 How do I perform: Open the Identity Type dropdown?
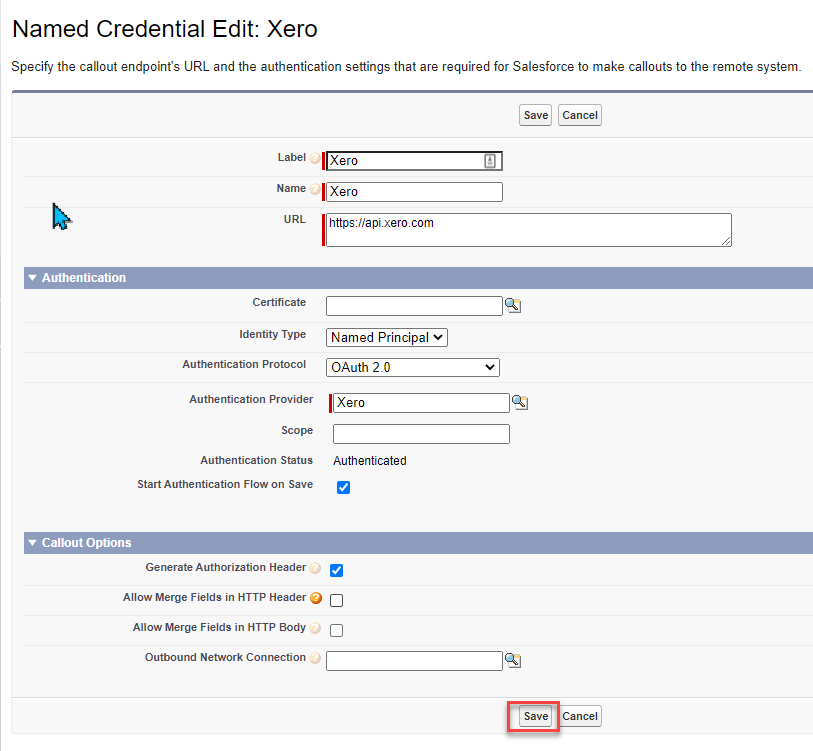(x=387, y=338)
